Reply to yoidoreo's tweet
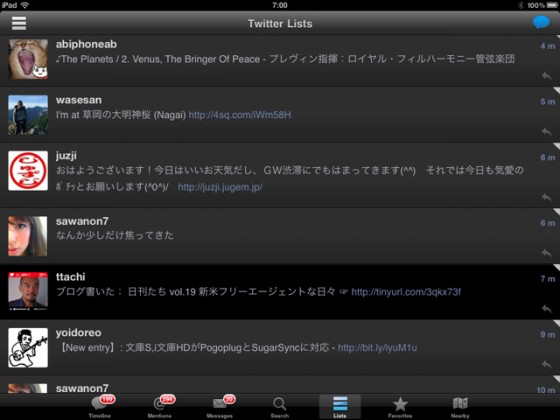The width and height of the screenshot is (560, 420). [546, 364]
